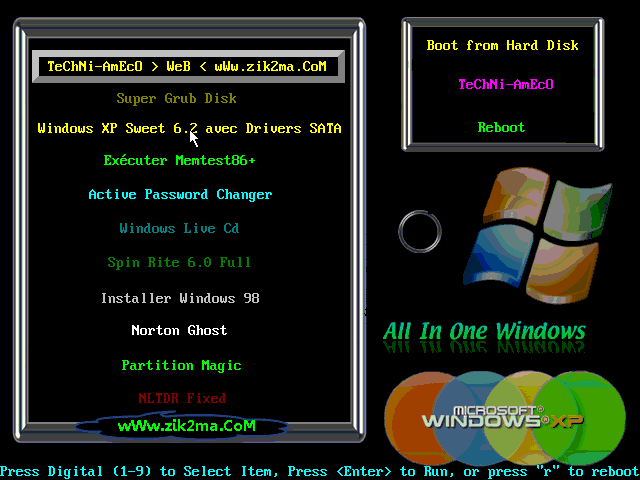Image resolution: width=640 pixels, height=480 pixels.
Task: Select Spin Rite 6.0 Full
Action: (x=179, y=262)
